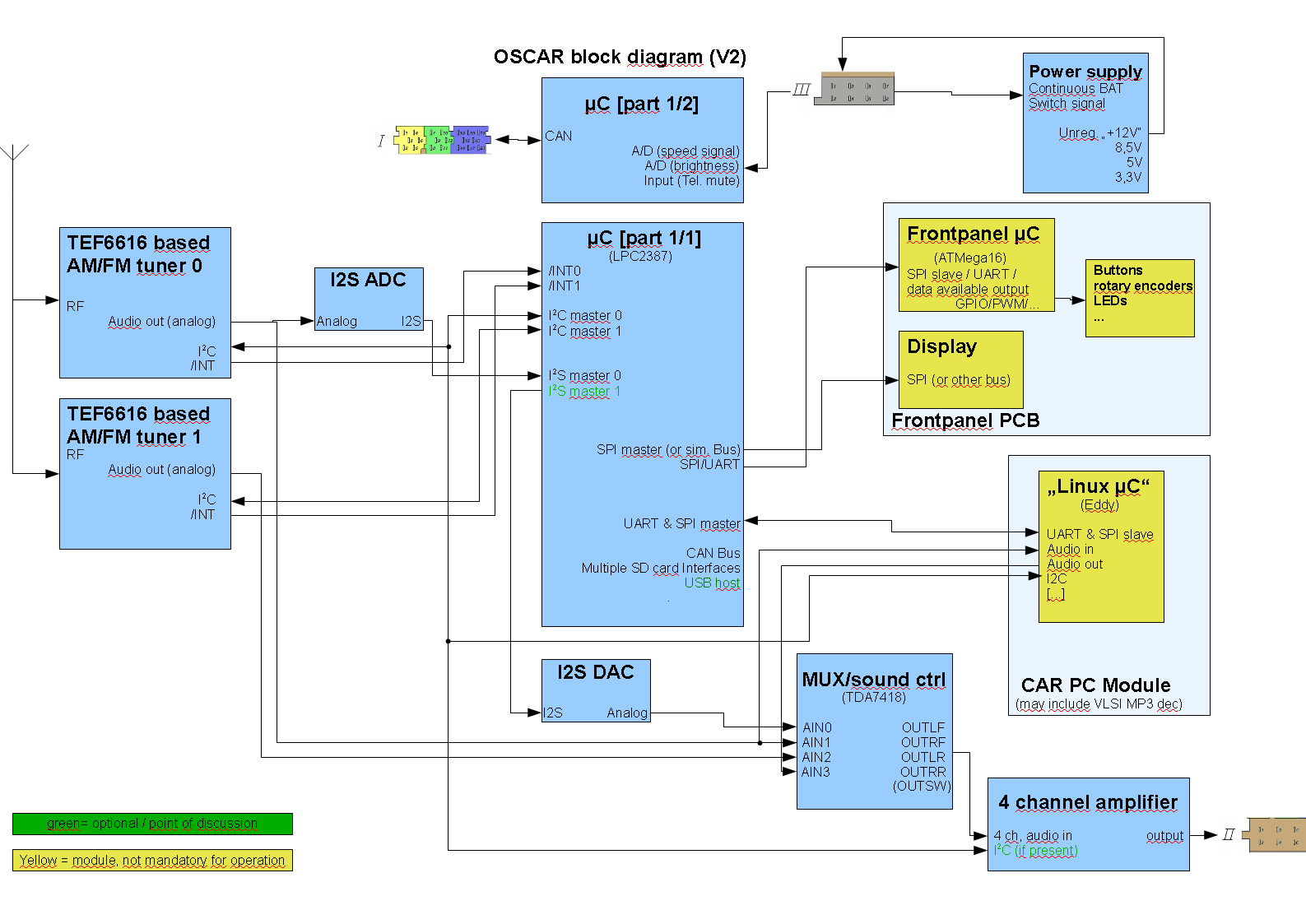1306x924 pixels.
Task: Click SPI (or other bus) label
Action: (959, 379)
